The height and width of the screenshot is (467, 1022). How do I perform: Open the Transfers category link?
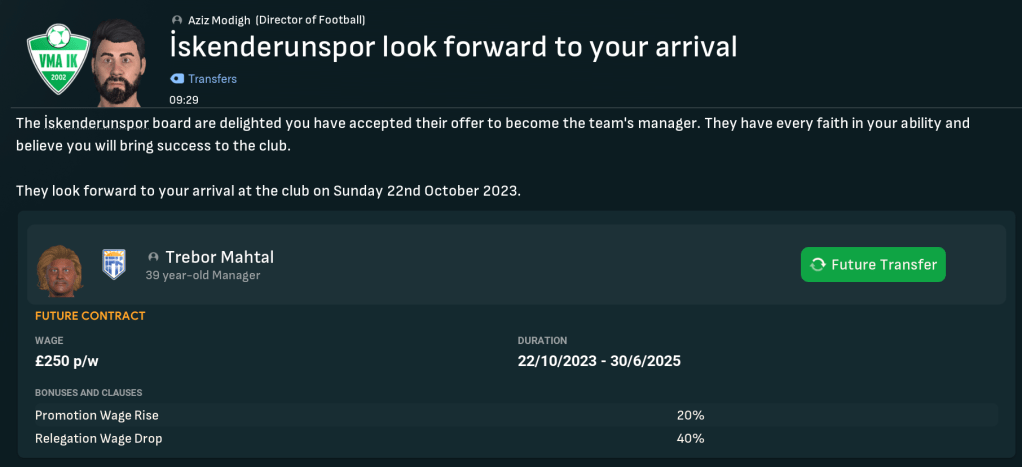tap(212, 78)
